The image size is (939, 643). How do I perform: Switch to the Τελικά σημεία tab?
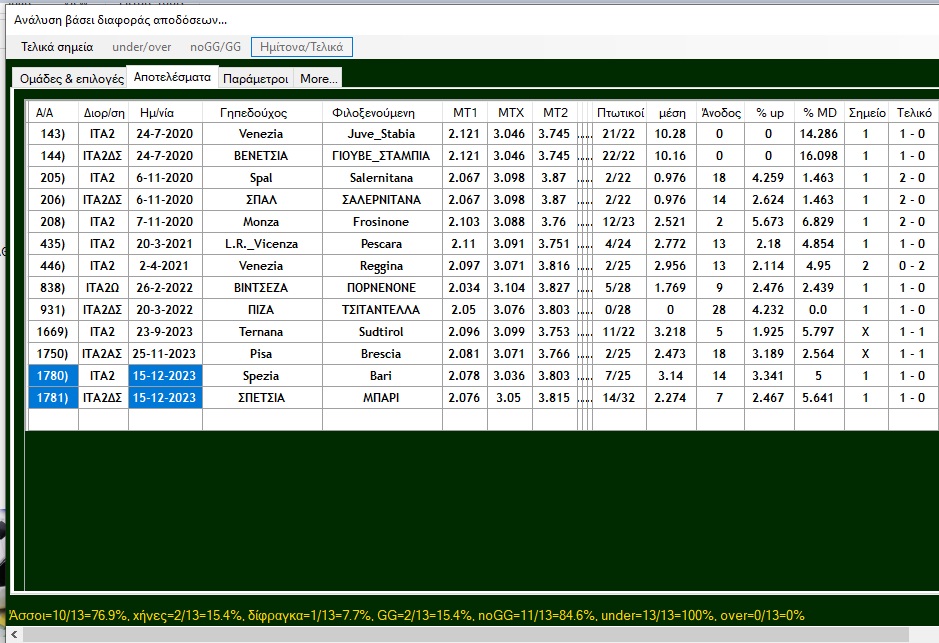click(57, 47)
